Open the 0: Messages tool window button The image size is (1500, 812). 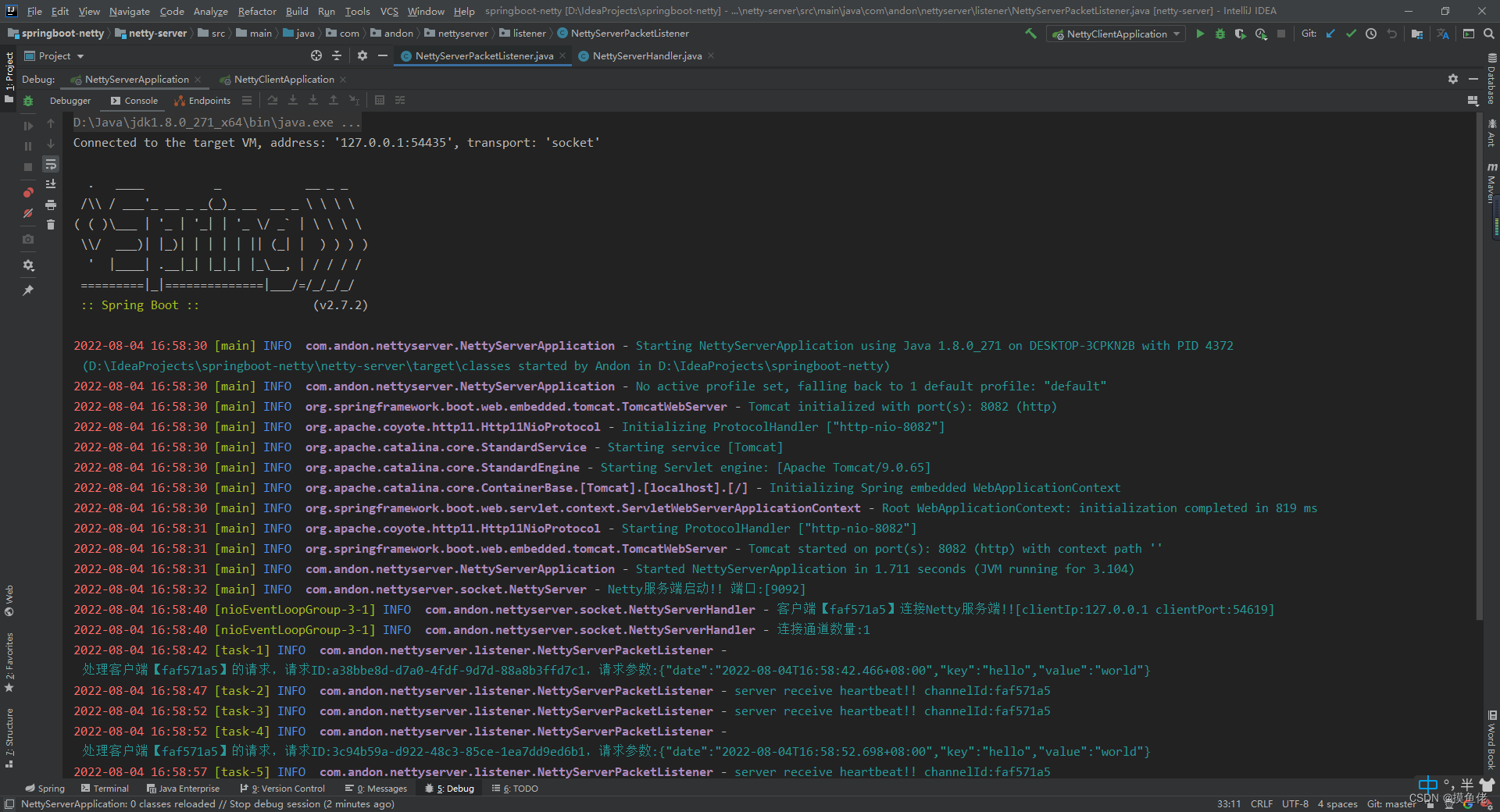tap(377, 789)
